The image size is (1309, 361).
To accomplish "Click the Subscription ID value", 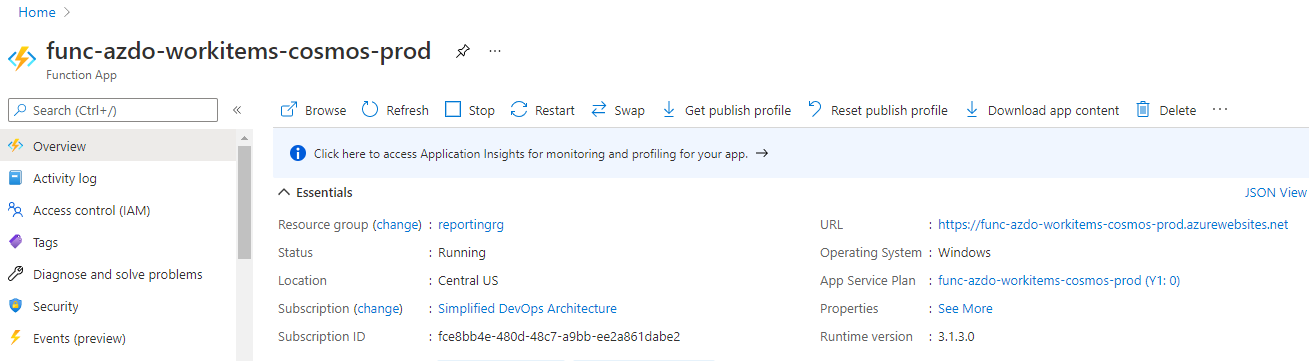I will click(559, 336).
